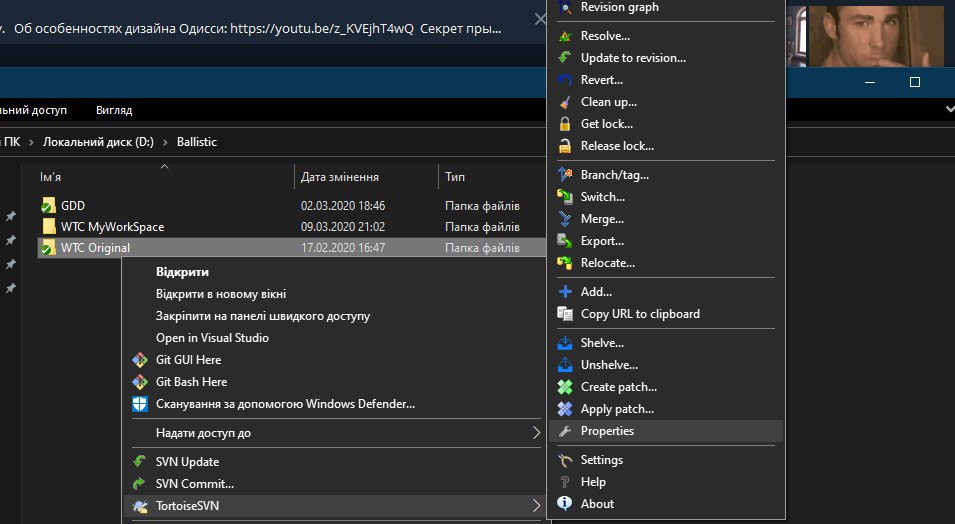Select the GDD folder name
The height and width of the screenshot is (524, 955).
pos(73,206)
